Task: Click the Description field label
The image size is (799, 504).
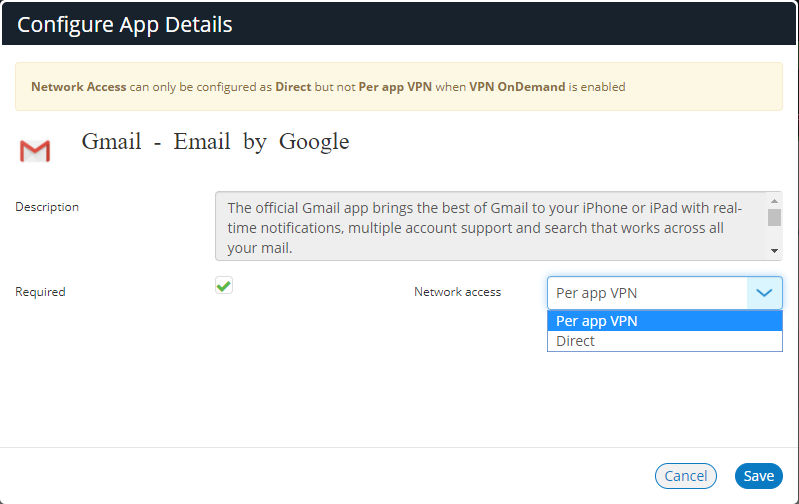Action: [x=47, y=207]
